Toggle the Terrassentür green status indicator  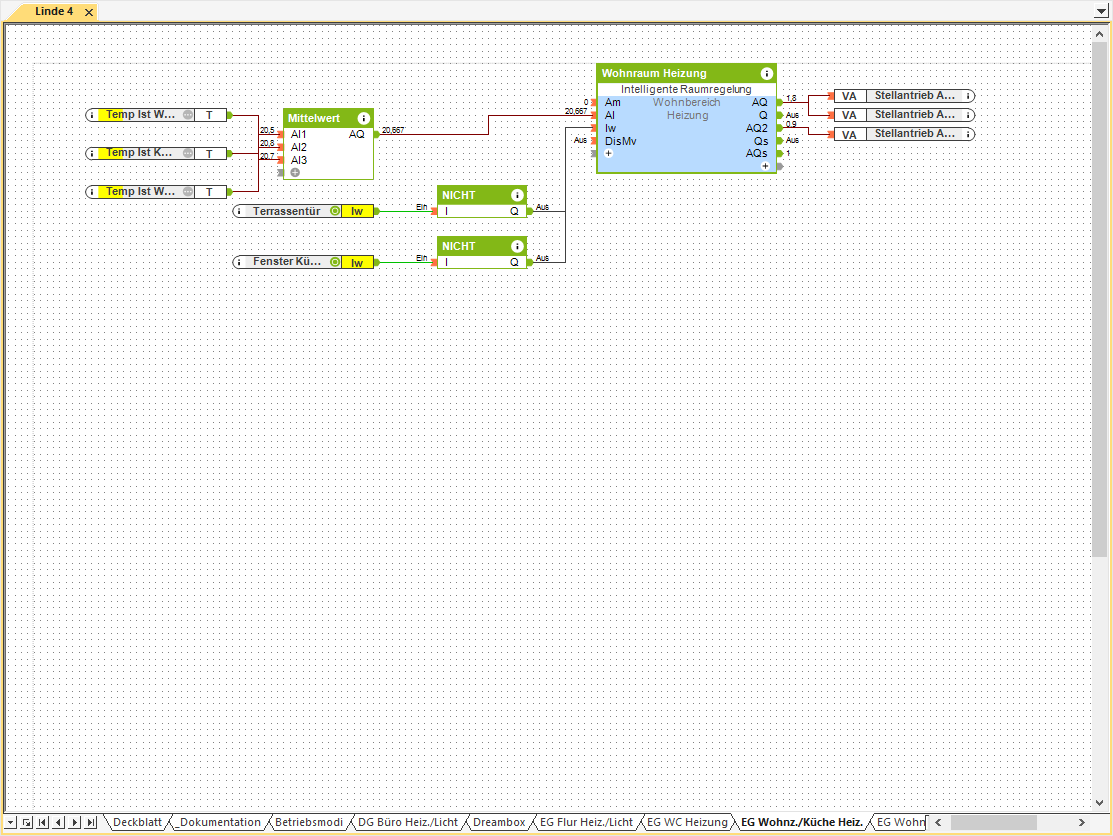335,211
